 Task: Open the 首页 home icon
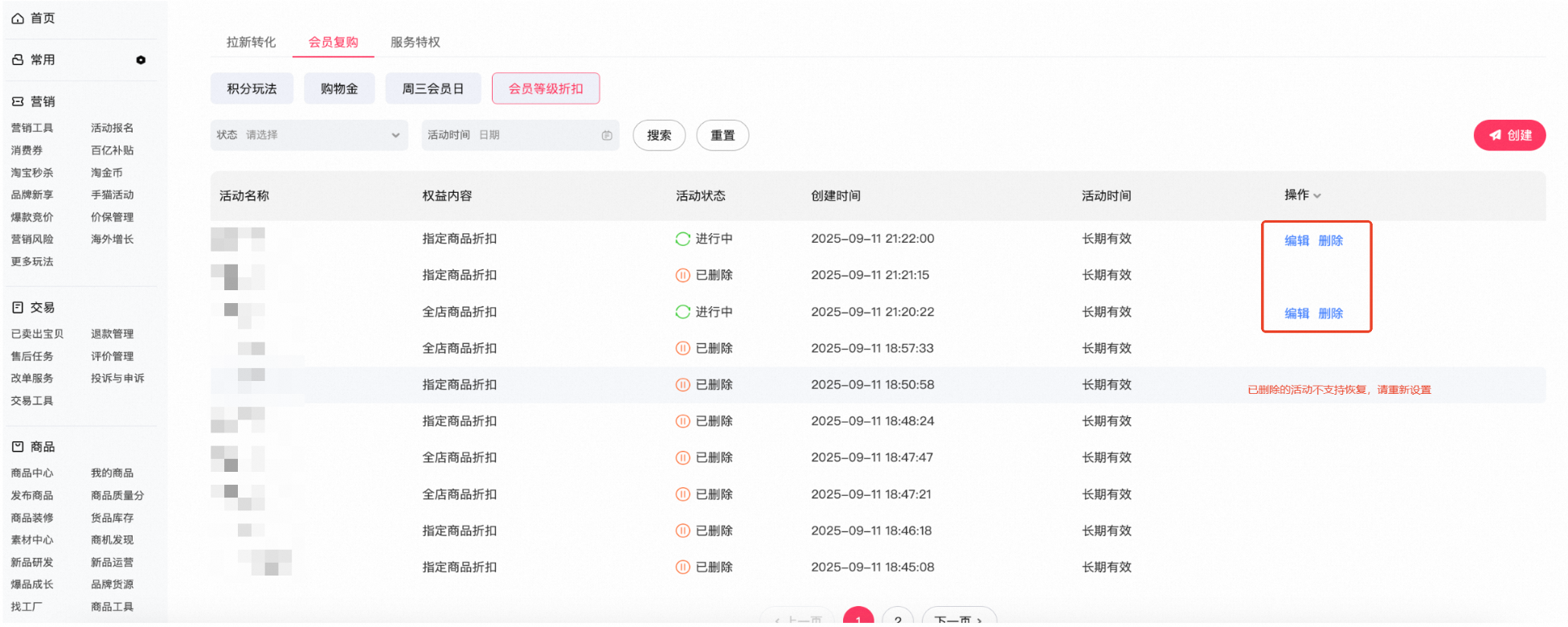coord(18,18)
